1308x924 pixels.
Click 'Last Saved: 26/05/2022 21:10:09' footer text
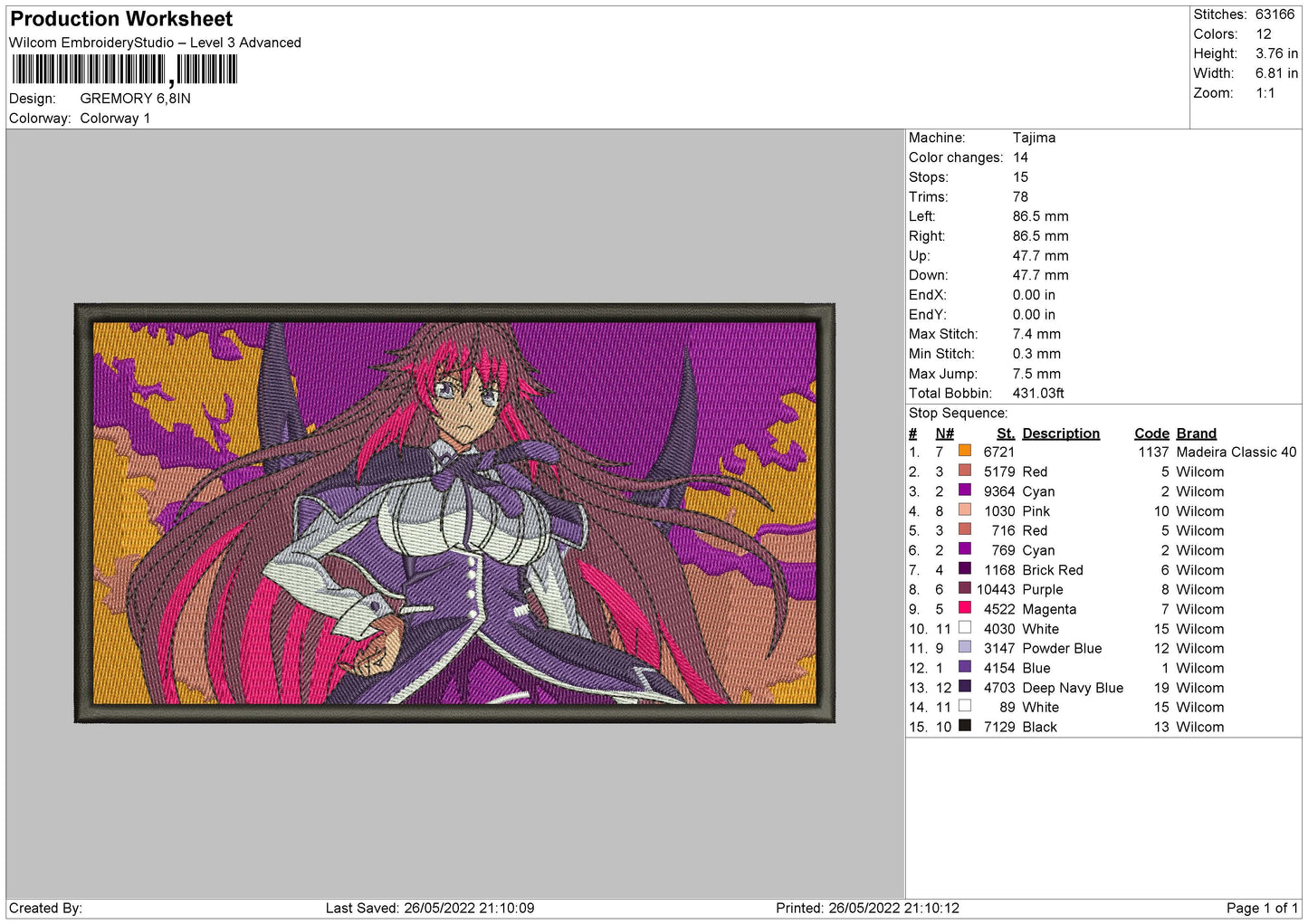click(430, 909)
